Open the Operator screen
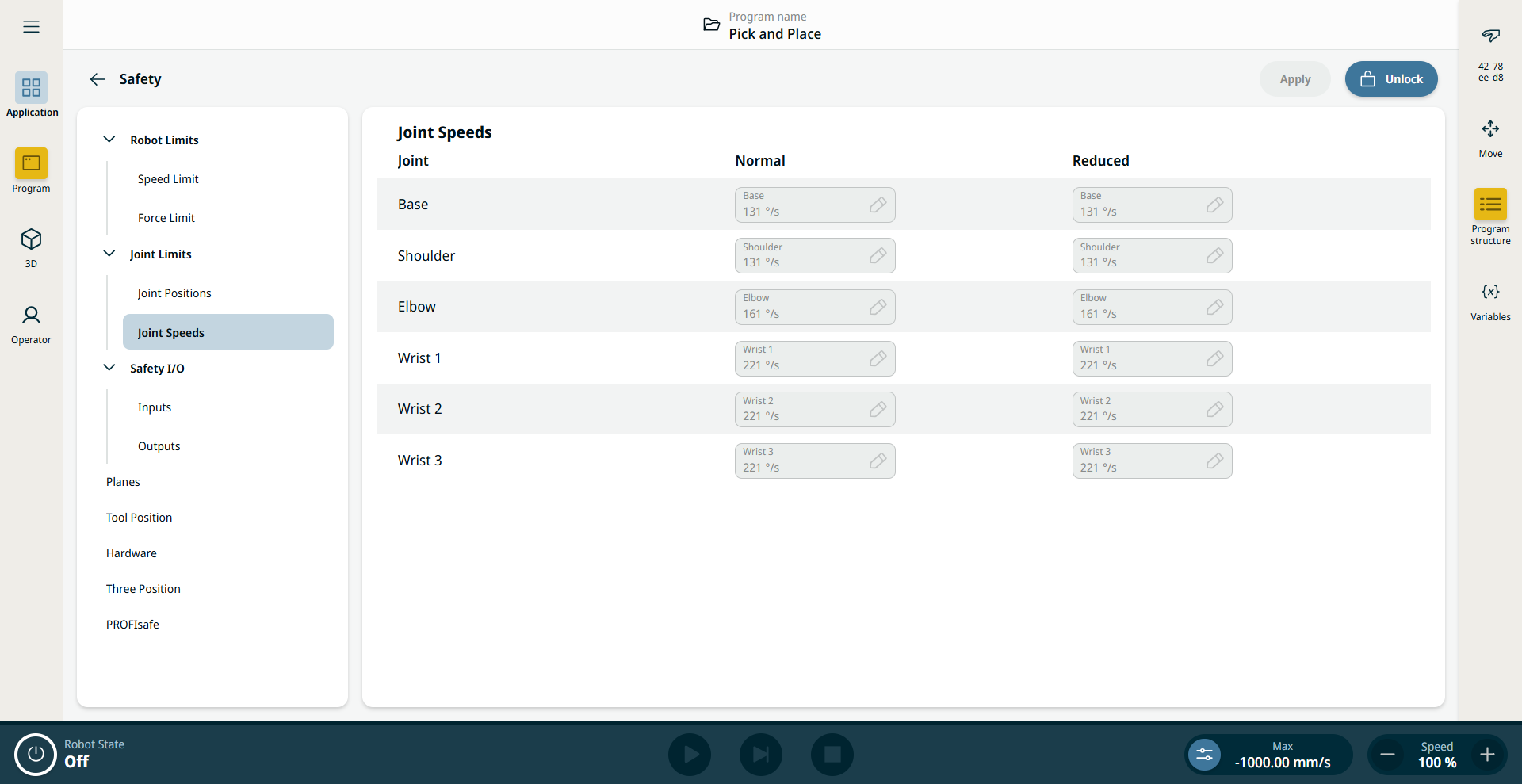1522x784 pixels. click(31, 316)
